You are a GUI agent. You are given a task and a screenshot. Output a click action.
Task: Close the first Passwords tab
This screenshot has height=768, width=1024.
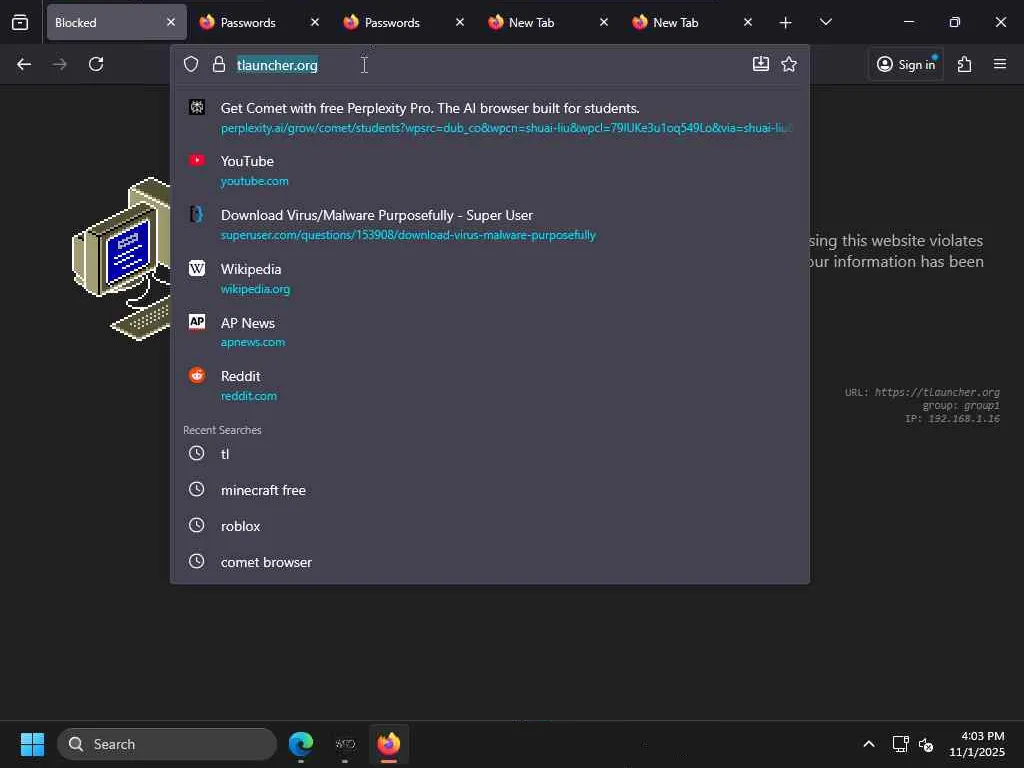tap(315, 22)
